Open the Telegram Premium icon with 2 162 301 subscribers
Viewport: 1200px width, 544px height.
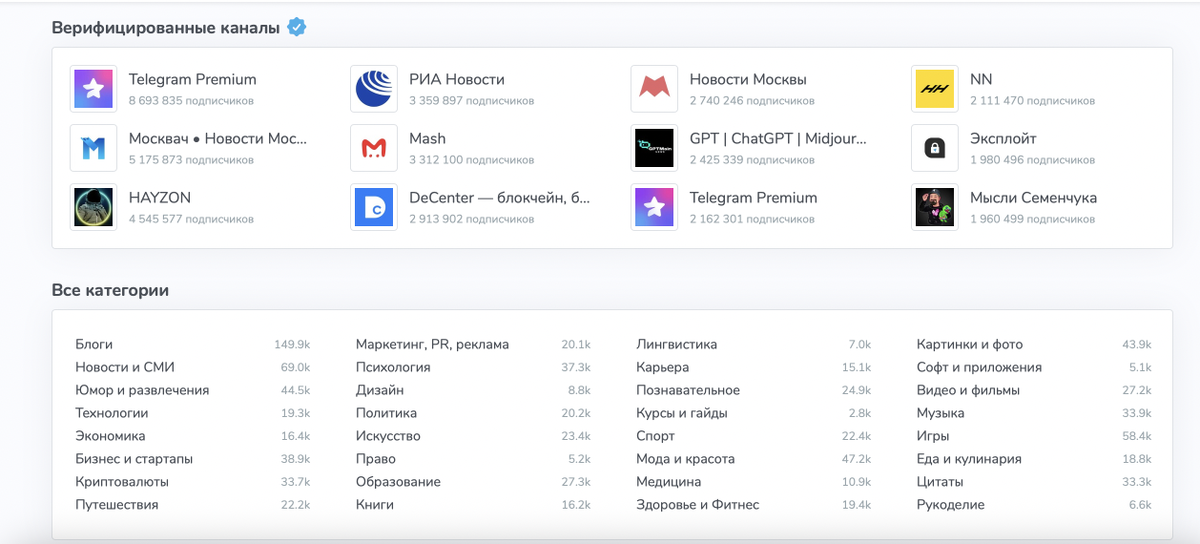(x=655, y=207)
